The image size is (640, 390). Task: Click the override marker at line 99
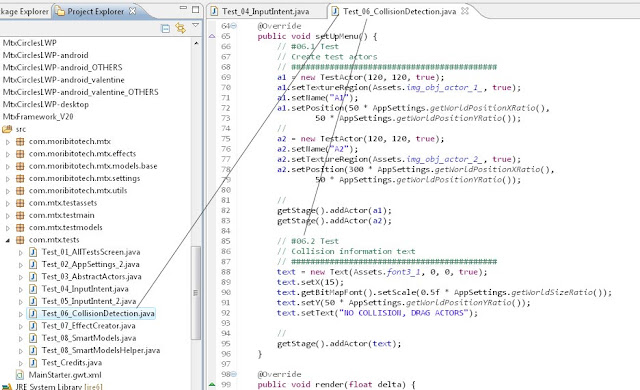[x=212, y=384]
